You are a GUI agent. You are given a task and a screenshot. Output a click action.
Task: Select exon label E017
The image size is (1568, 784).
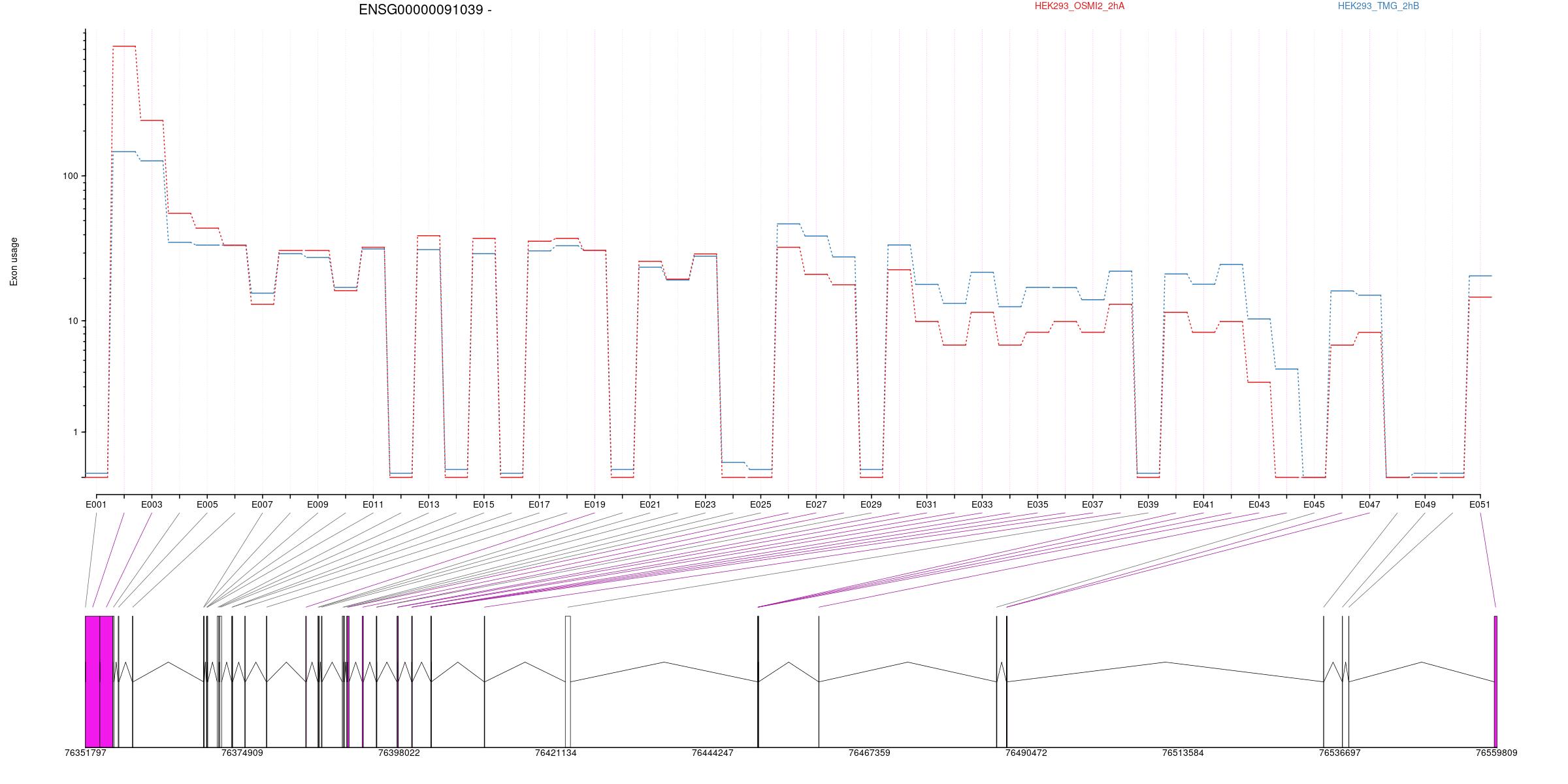pyautogui.click(x=539, y=504)
